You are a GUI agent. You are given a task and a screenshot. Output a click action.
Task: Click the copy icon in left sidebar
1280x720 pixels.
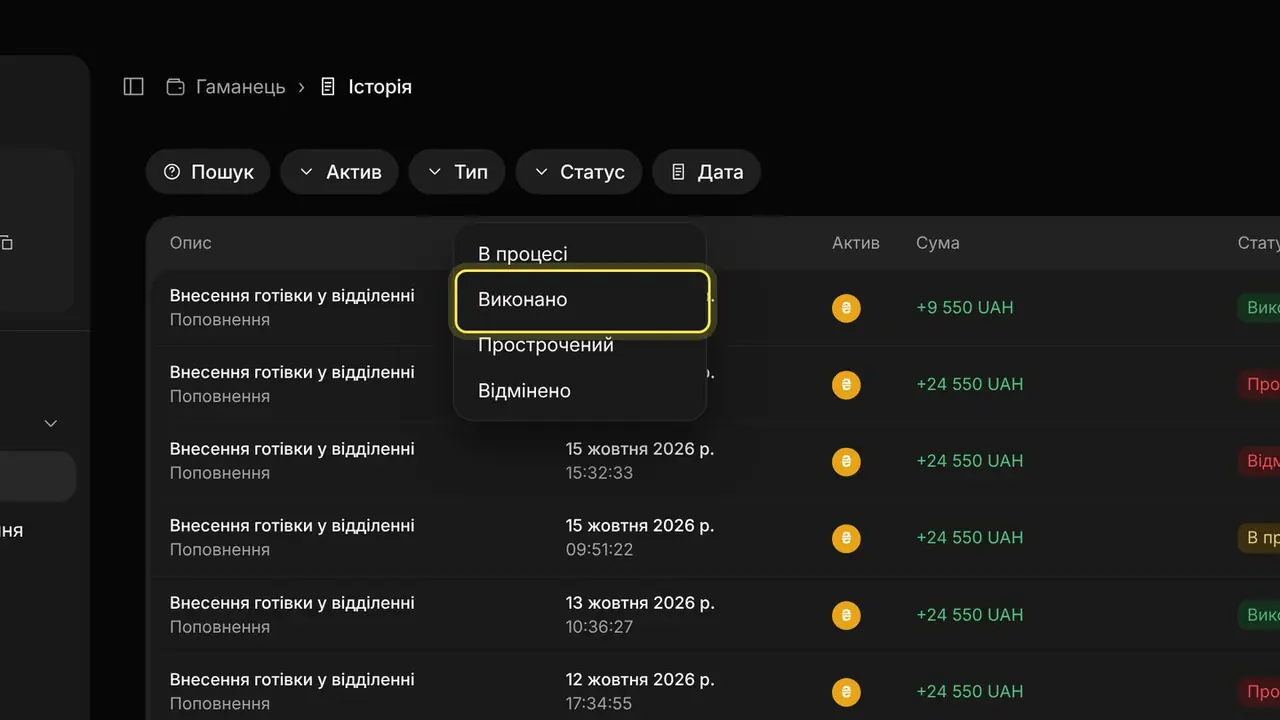click(x=6, y=242)
